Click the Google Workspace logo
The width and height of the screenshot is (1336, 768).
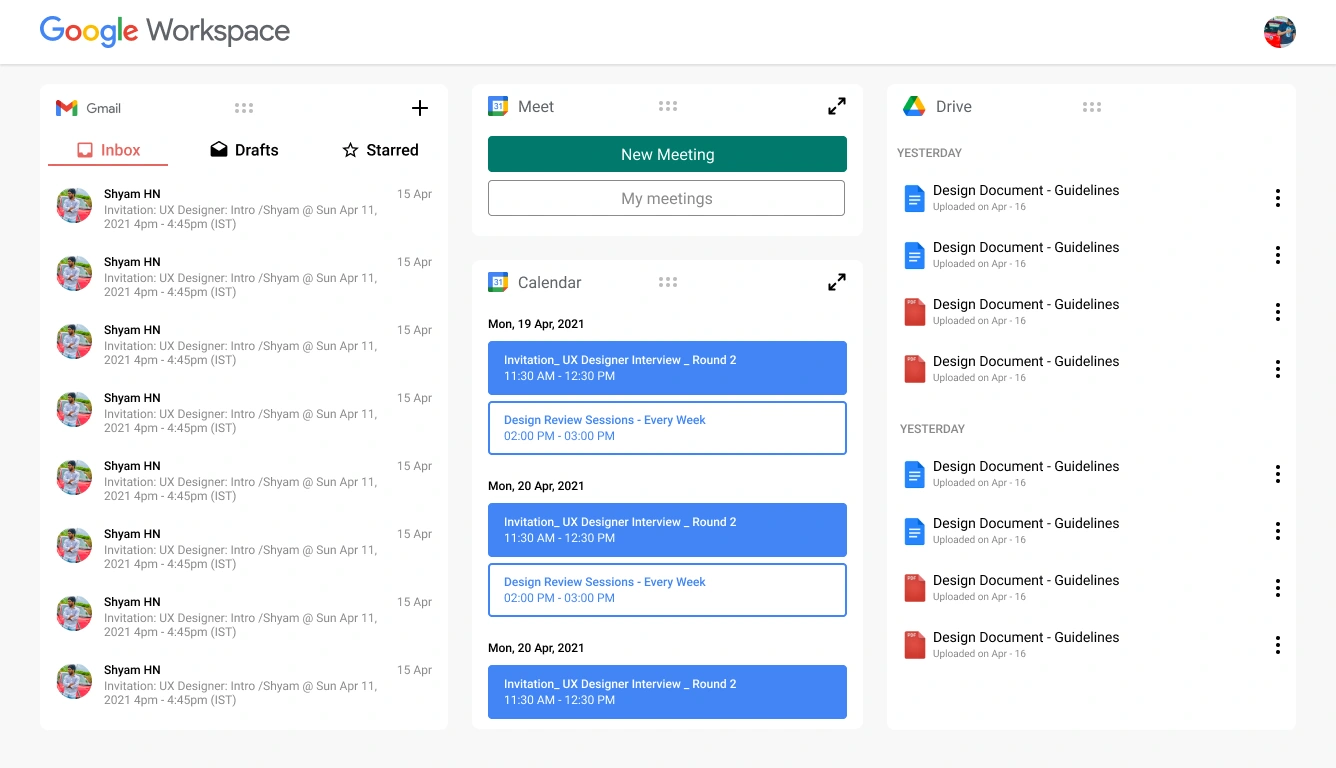click(165, 31)
